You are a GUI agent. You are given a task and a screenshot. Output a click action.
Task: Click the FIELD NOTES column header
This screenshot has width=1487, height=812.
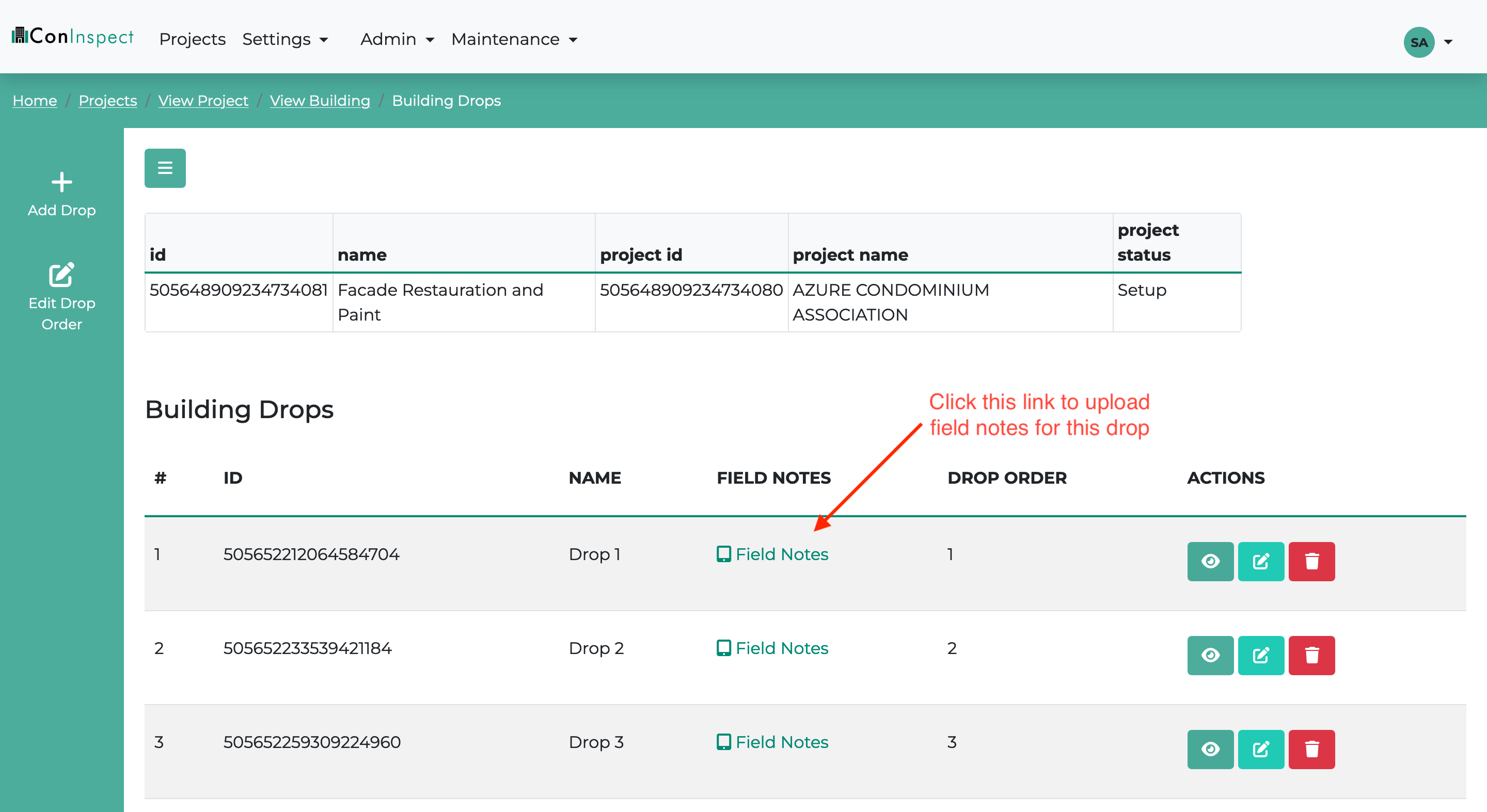coord(773,478)
